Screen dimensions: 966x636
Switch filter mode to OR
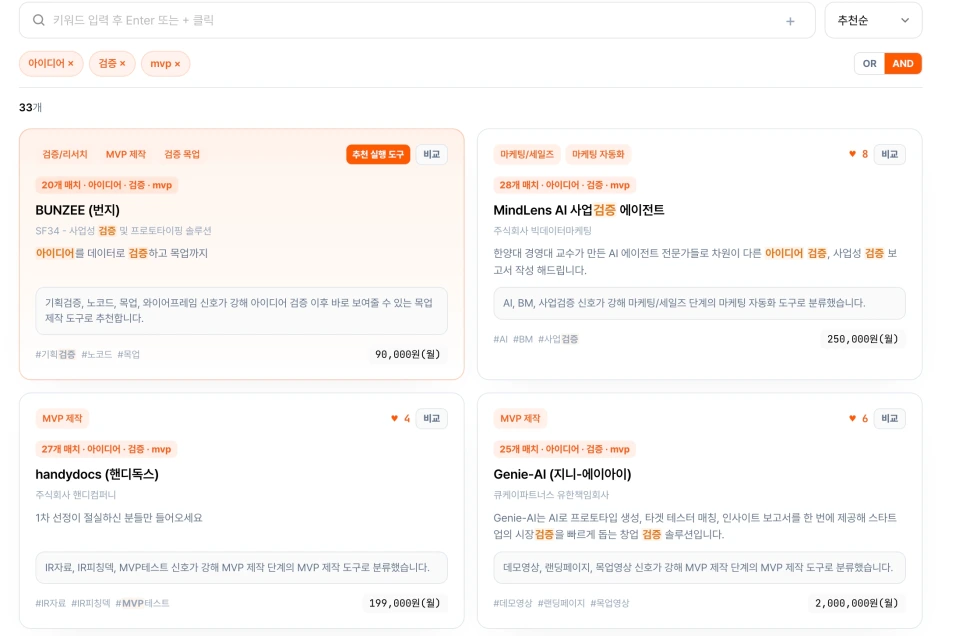coord(869,63)
